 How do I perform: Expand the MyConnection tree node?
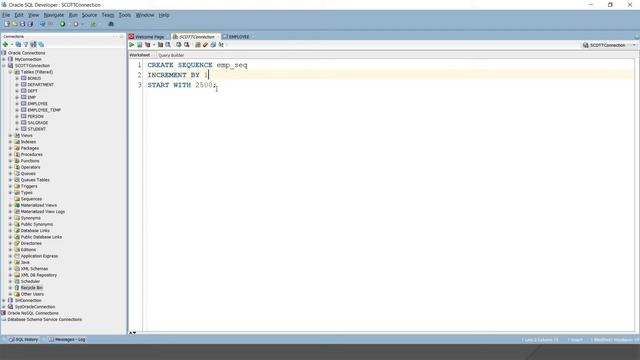(x=4, y=59)
